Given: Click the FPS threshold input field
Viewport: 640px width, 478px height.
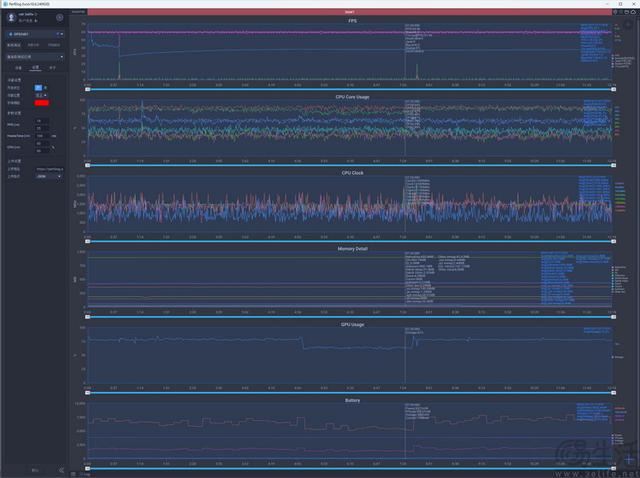Looking at the screenshot, I should 41,122.
